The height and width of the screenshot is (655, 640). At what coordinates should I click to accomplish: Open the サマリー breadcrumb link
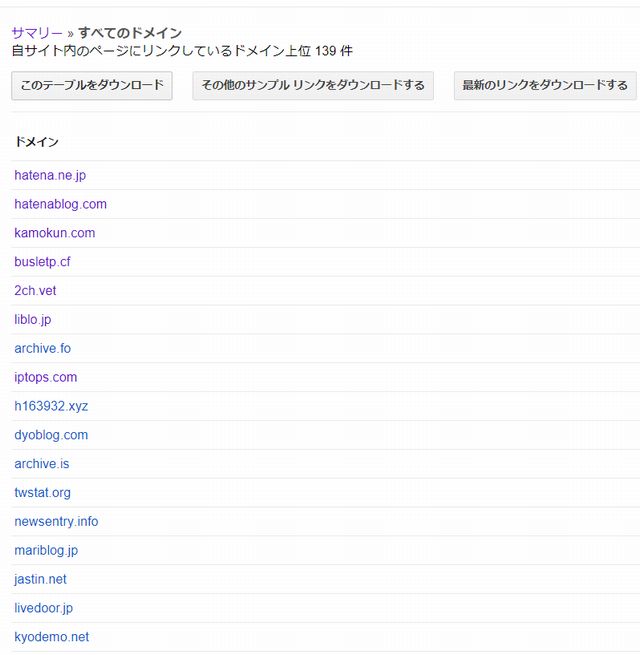37,33
